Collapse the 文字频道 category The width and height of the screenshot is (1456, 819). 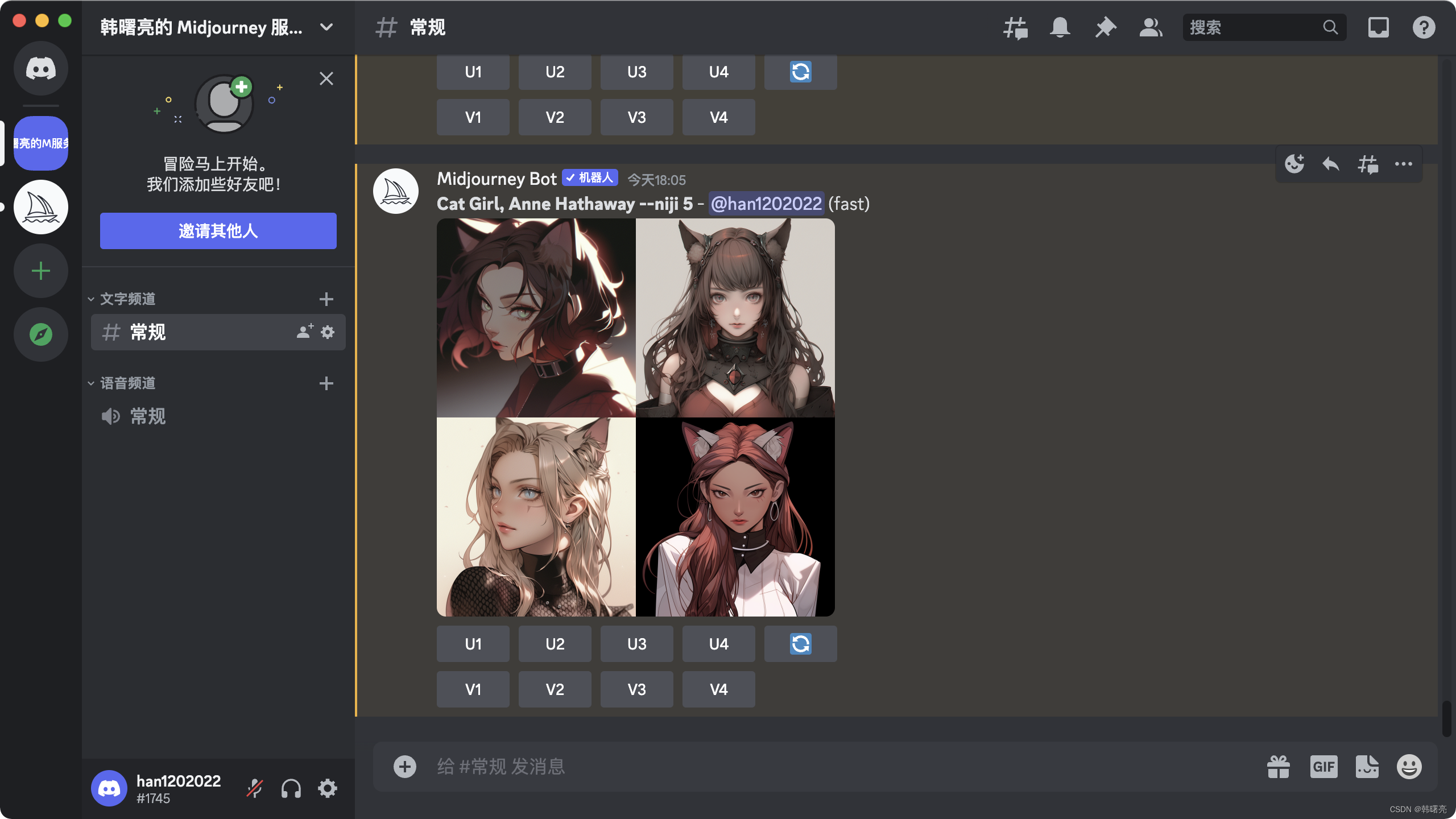pyautogui.click(x=127, y=299)
